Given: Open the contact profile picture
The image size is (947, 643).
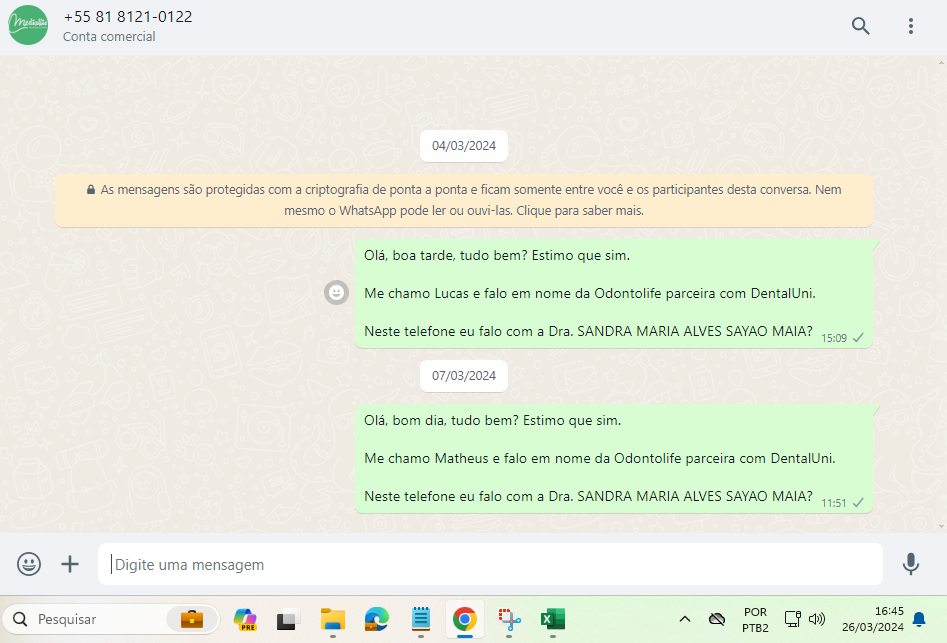Looking at the screenshot, I should click(28, 25).
